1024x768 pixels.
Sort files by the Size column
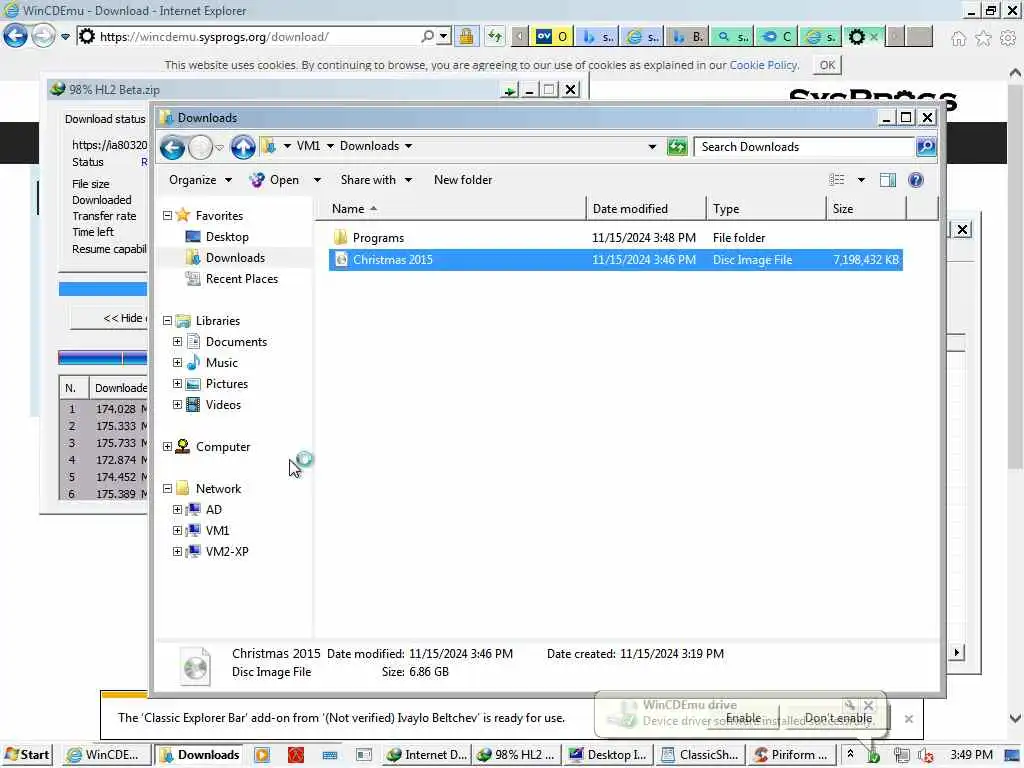click(866, 209)
